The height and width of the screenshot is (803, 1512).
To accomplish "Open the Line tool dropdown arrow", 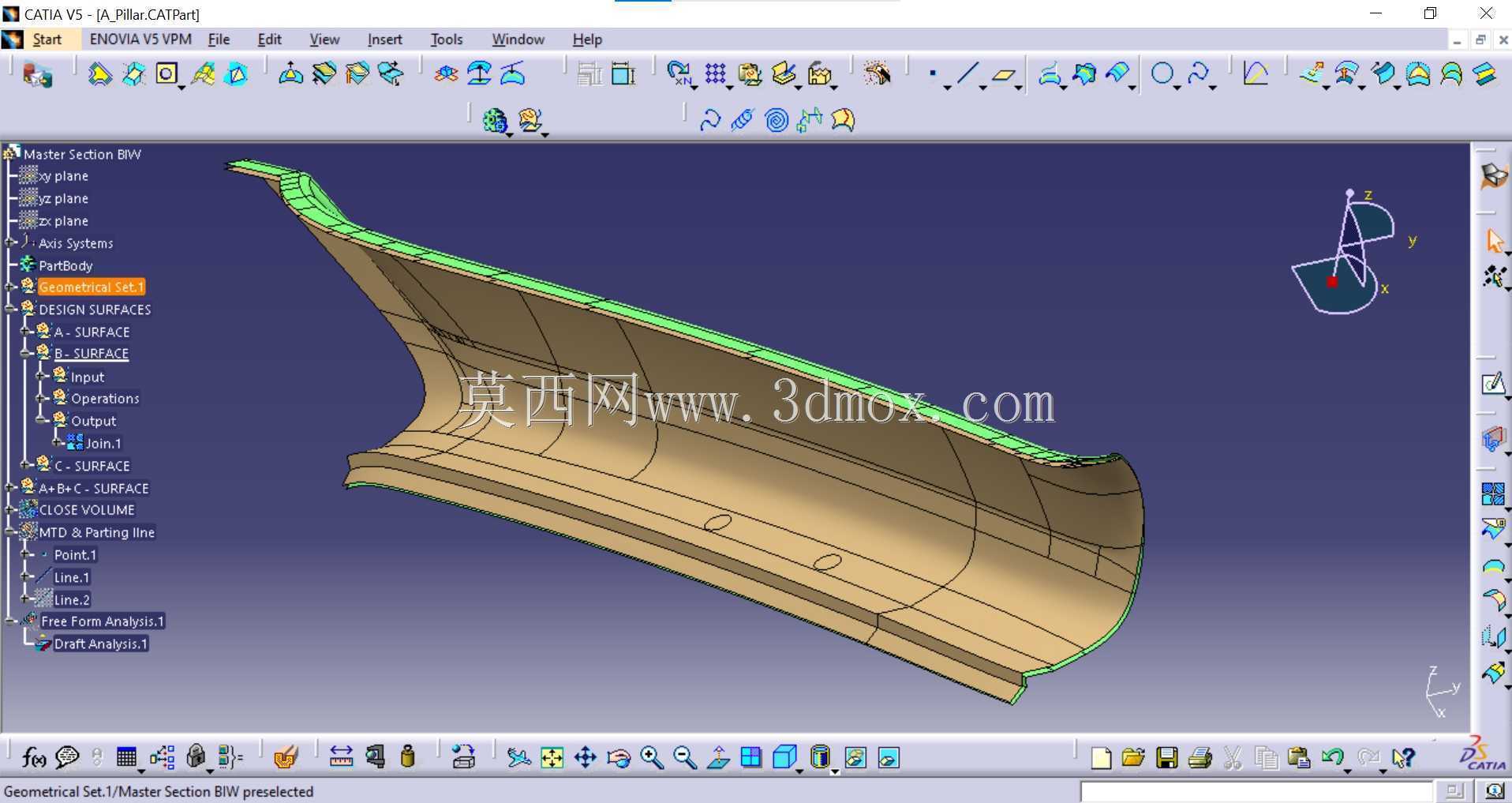I will pos(982,87).
